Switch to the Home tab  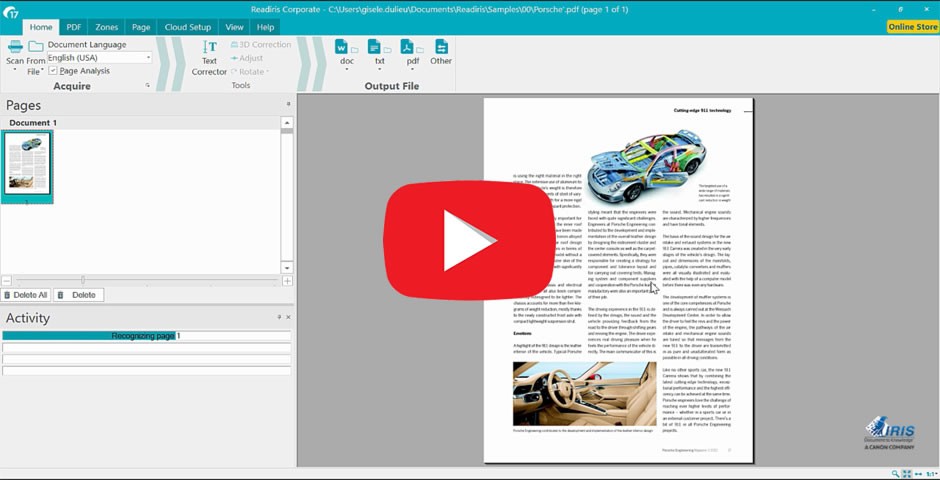(41, 27)
